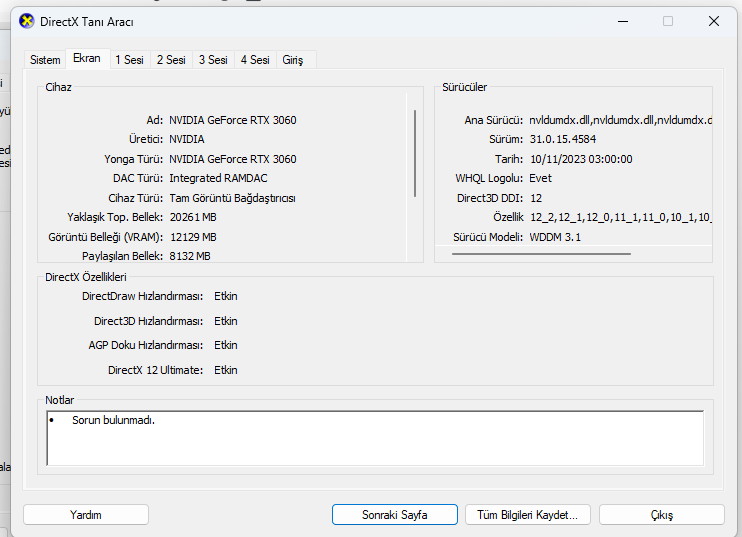Open the 4 Sesi tab
Image resolution: width=742 pixels, height=537 pixels.
tap(255, 60)
